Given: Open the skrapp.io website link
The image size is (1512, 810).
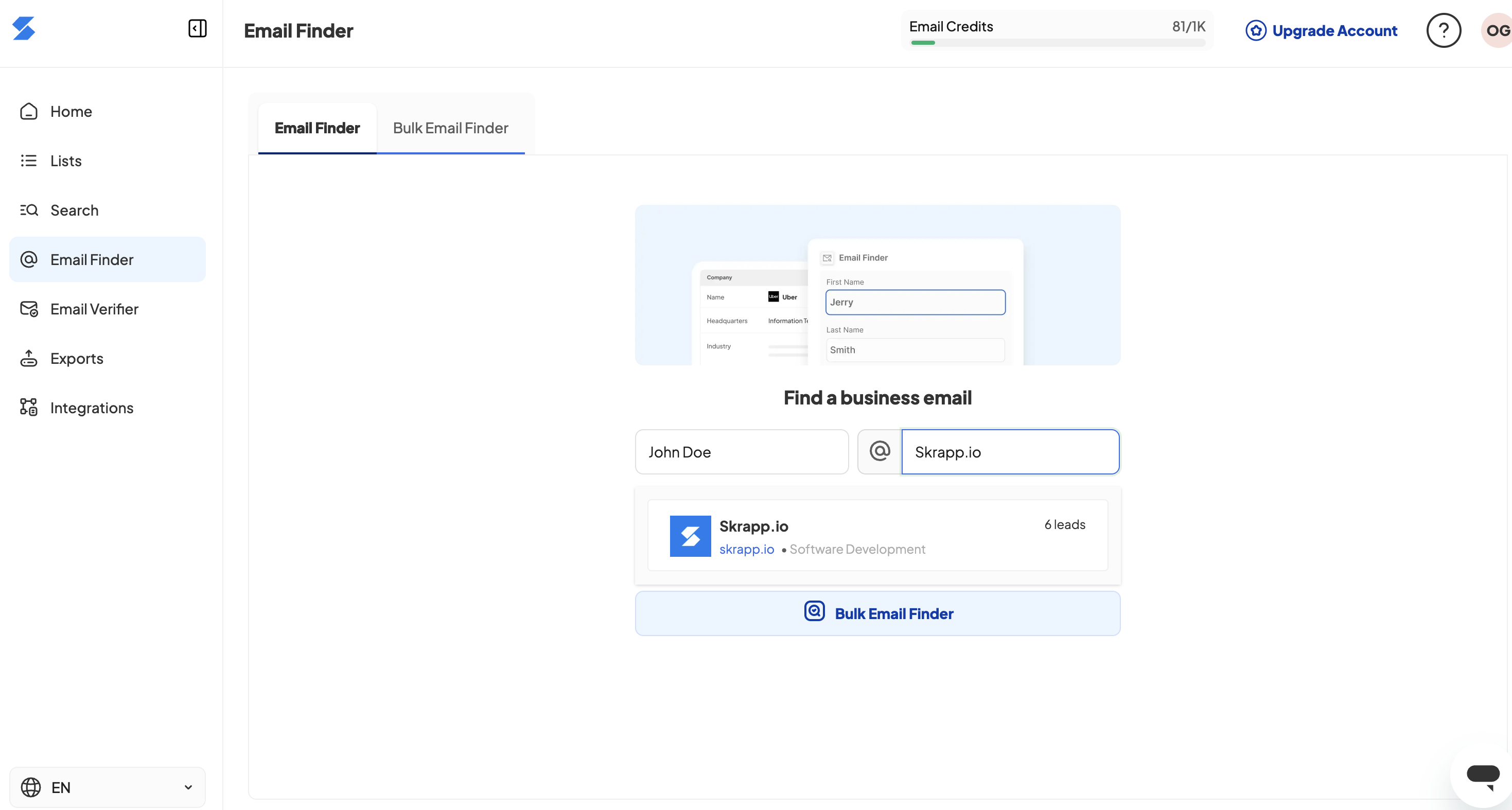Looking at the screenshot, I should (747, 550).
